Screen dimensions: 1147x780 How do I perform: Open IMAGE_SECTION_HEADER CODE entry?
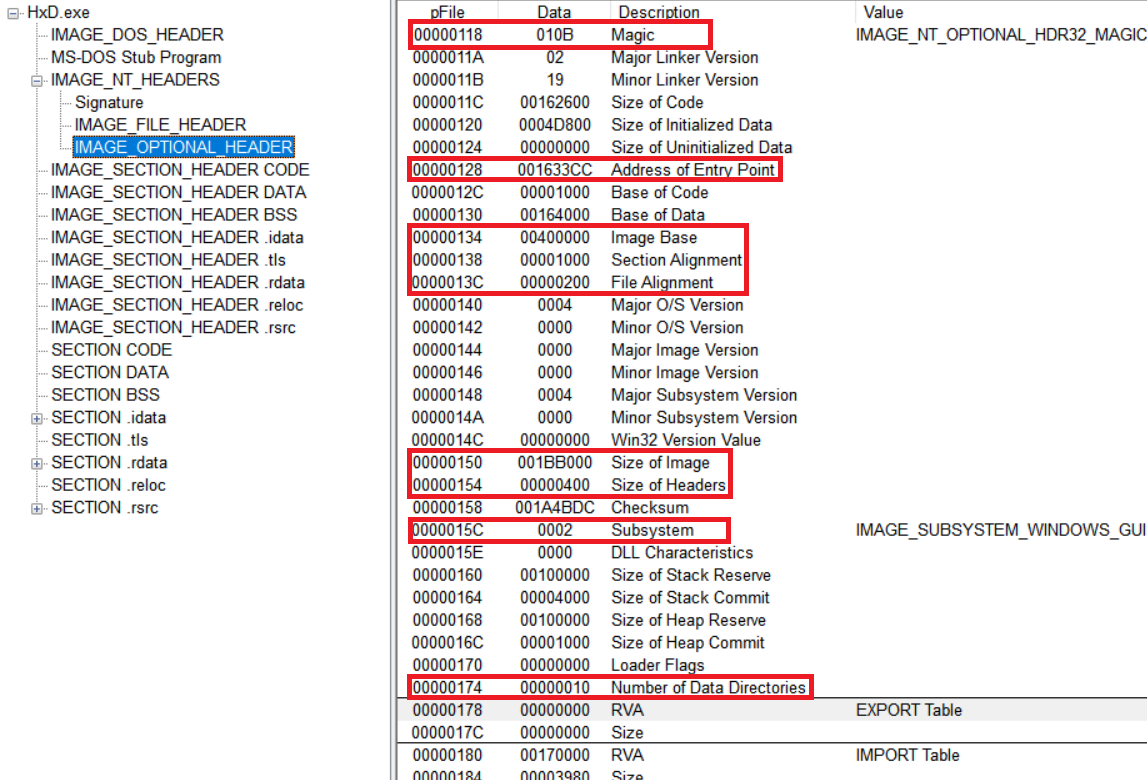click(x=180, y=170)
